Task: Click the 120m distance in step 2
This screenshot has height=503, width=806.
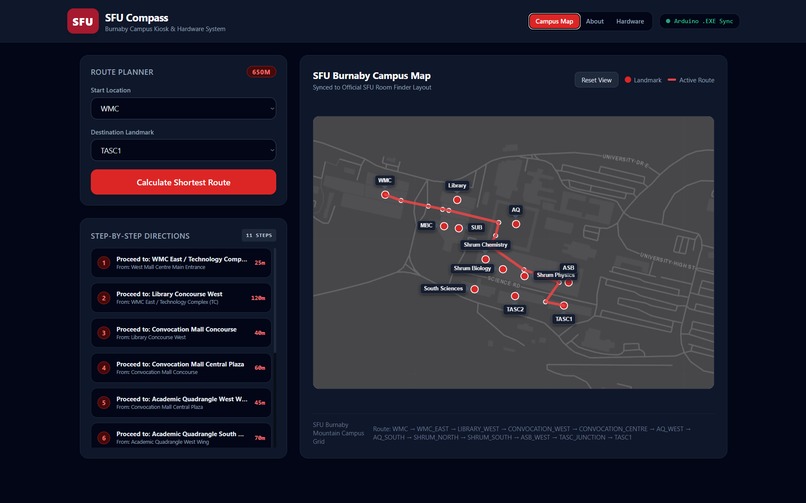Action: [258, 298]
